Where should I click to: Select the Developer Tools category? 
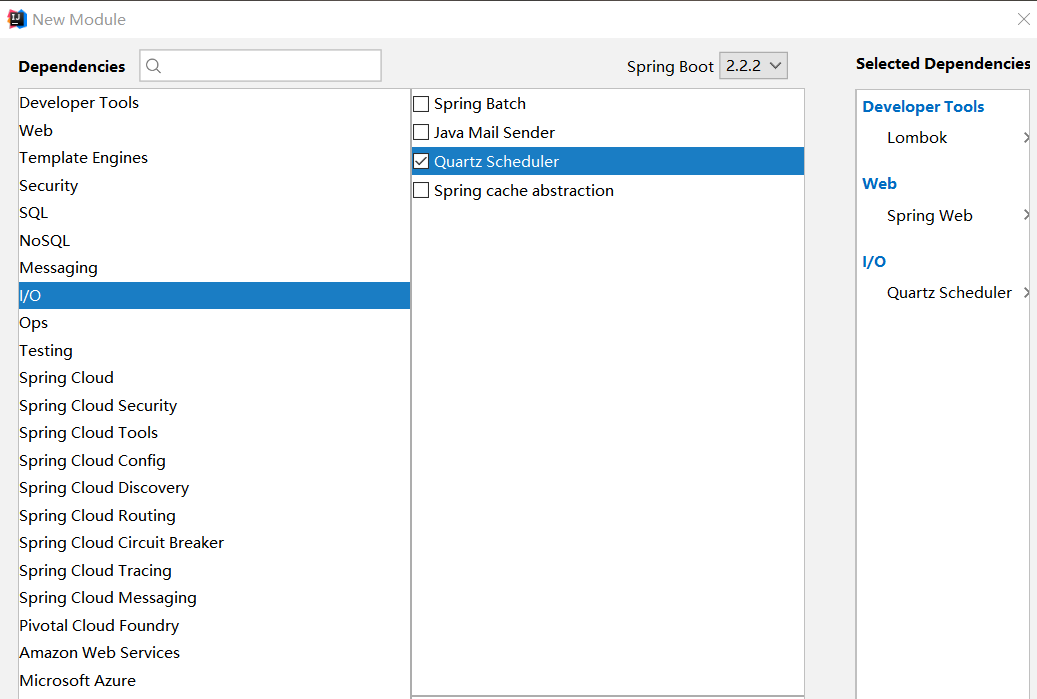point(214,103)
